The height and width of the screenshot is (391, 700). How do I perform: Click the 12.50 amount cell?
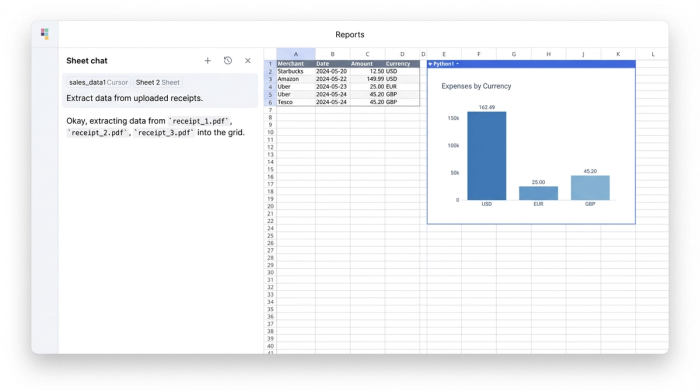point(367,71)
